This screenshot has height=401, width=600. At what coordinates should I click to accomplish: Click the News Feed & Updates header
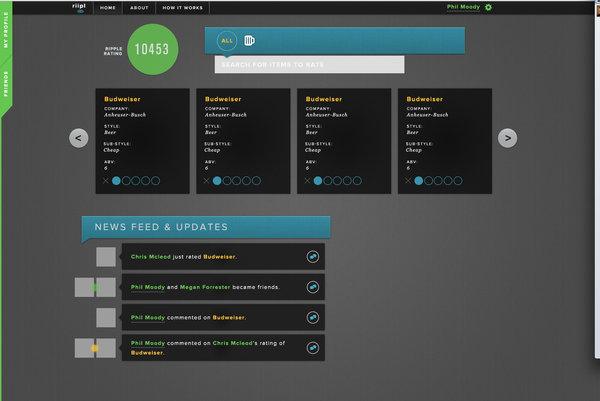click(206, 227)
